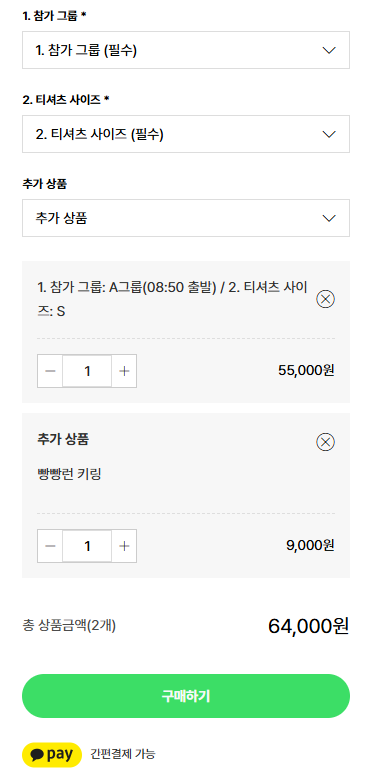Expand the 추가 상품 dropdown
Screen dimensions: 372x778
[x=186, y=218]
